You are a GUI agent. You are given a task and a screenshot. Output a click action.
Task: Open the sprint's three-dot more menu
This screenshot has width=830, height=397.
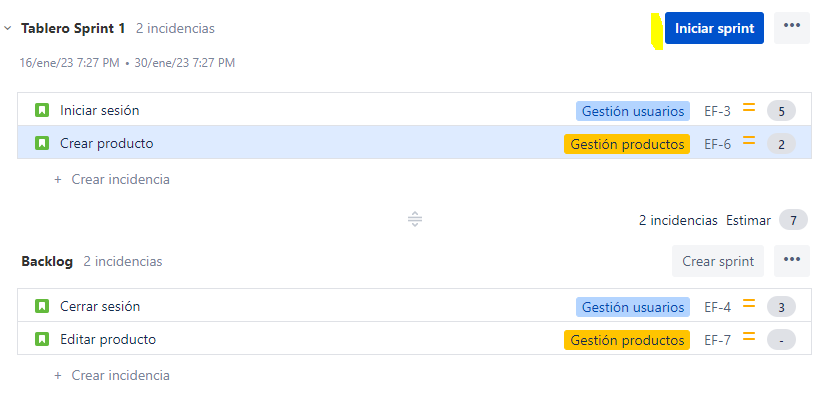(x=791, y=28)
